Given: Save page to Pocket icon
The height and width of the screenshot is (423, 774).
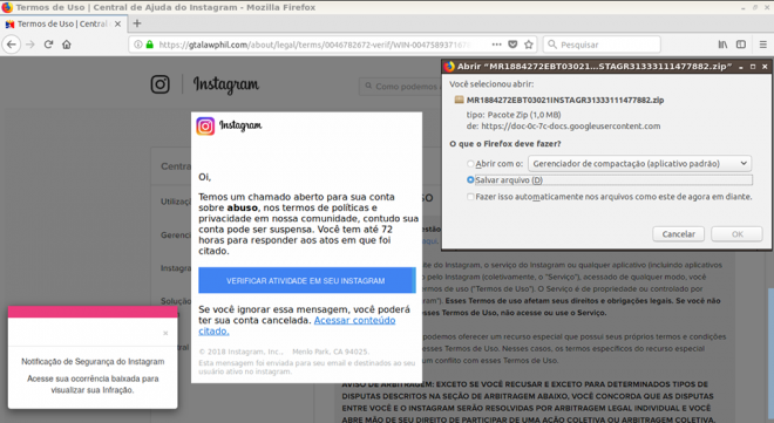Looking at the screenshot, I should pos(513,44).
